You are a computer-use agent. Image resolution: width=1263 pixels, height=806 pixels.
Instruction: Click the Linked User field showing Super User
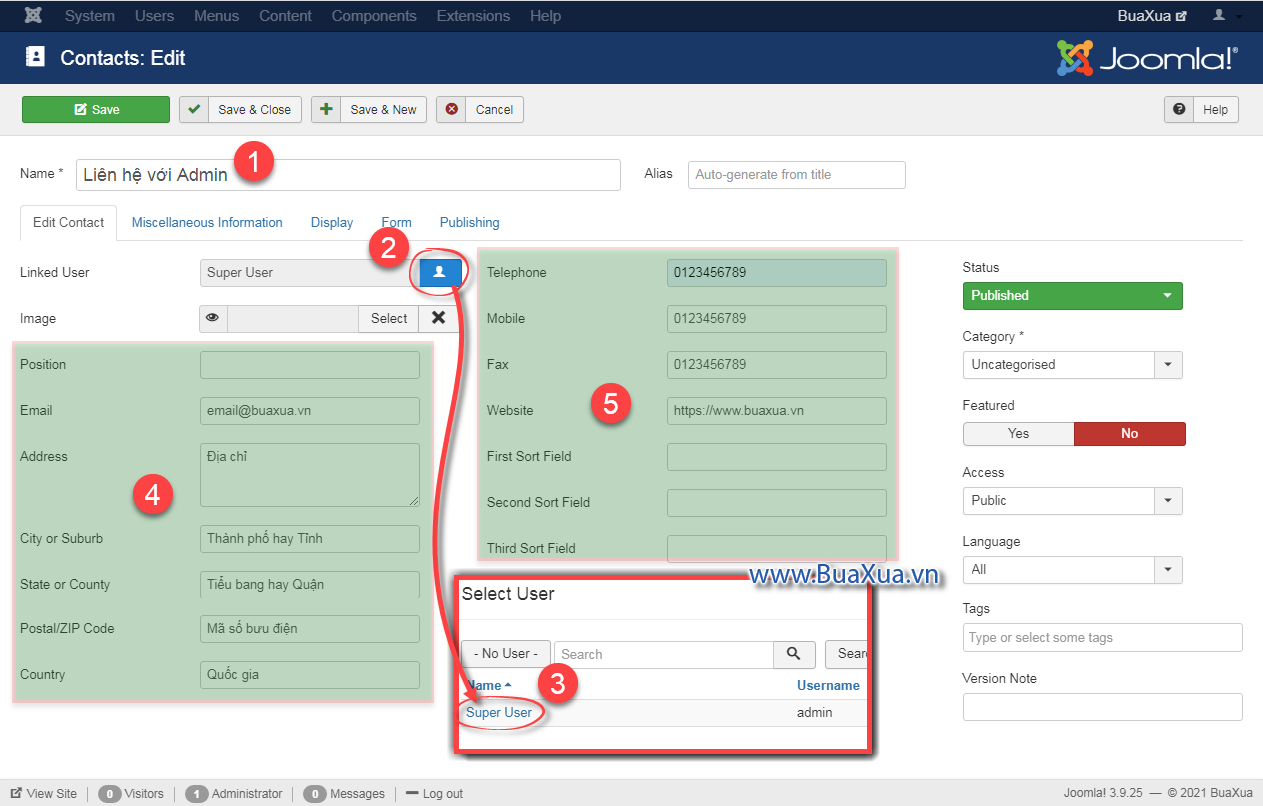tap(309, 273)
